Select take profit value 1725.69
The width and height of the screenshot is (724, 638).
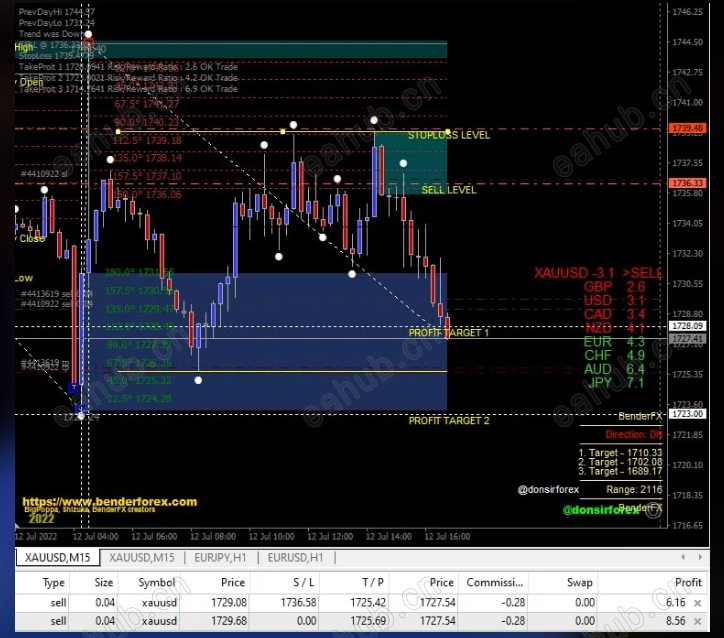click(368, 621)
